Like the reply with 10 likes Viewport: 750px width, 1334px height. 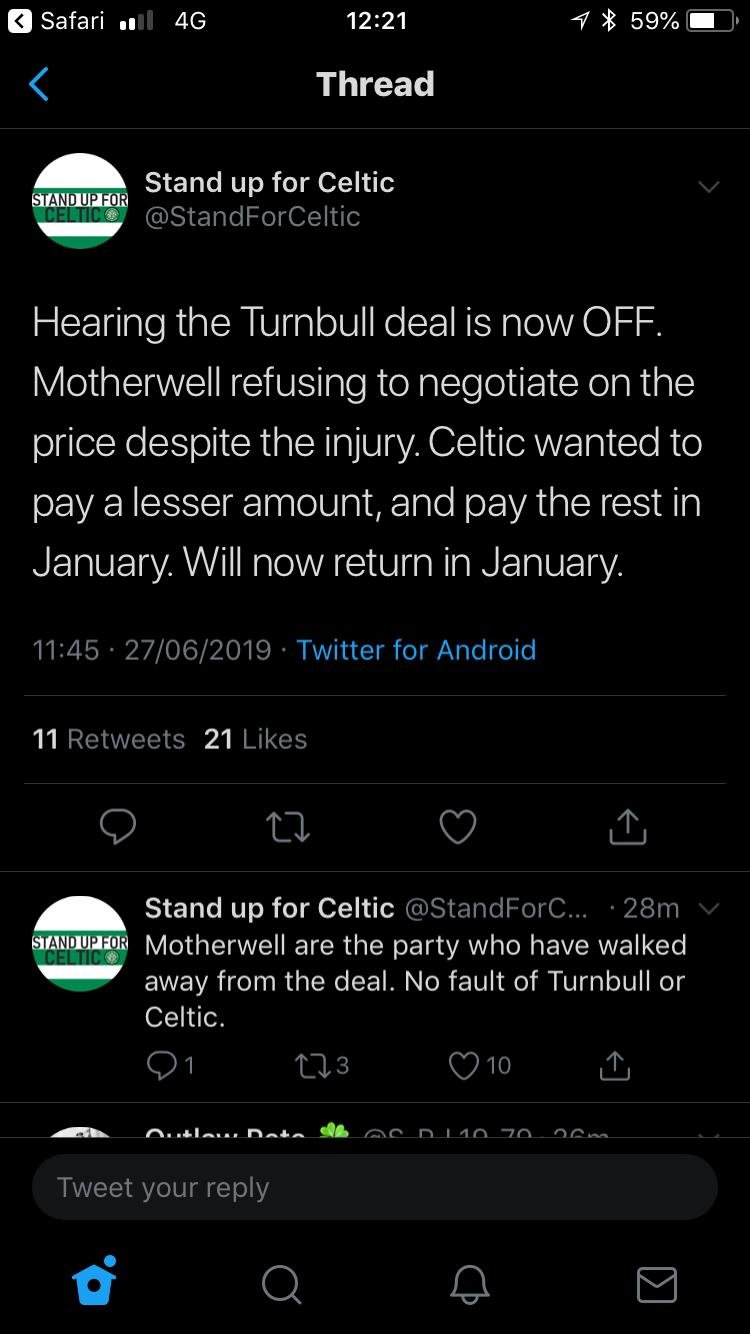pyautogui.click(x=465, y=1066)
